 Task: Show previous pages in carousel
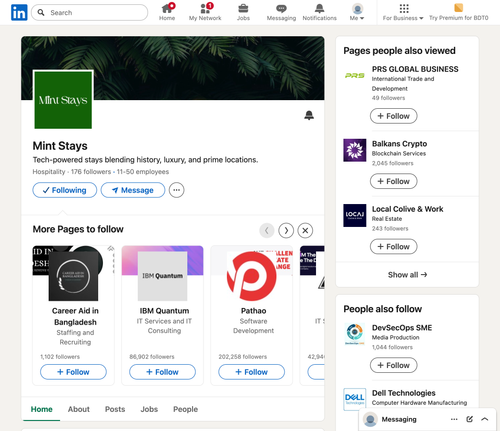click(267, 230)
